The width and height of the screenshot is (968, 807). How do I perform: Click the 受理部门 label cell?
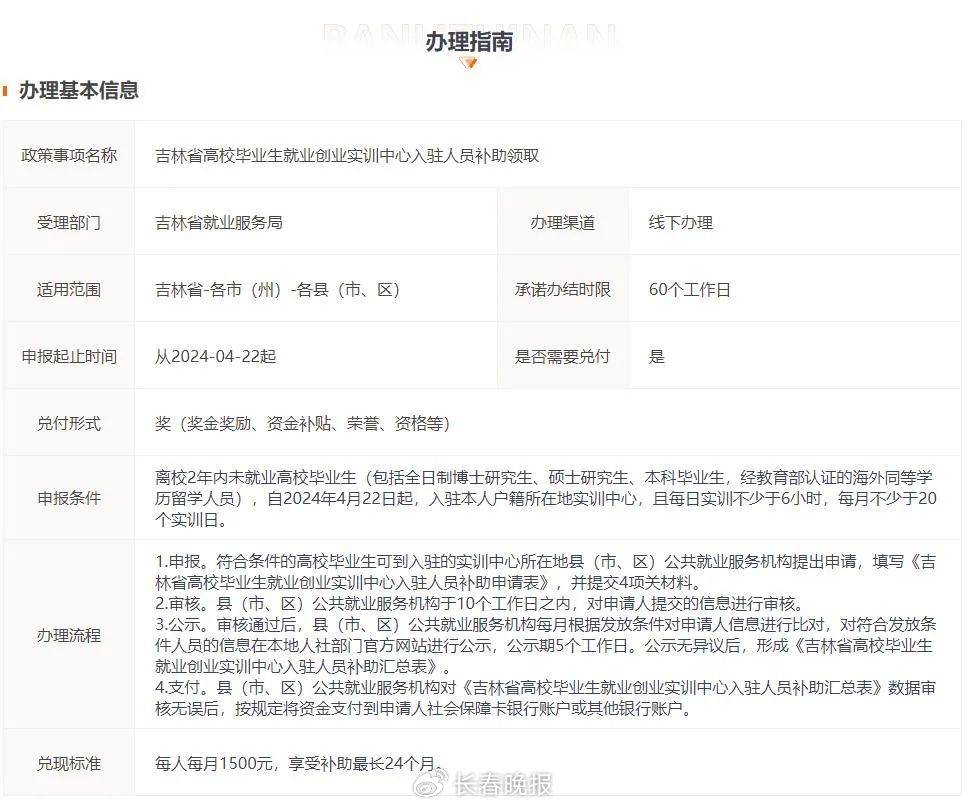pos(69,222)
